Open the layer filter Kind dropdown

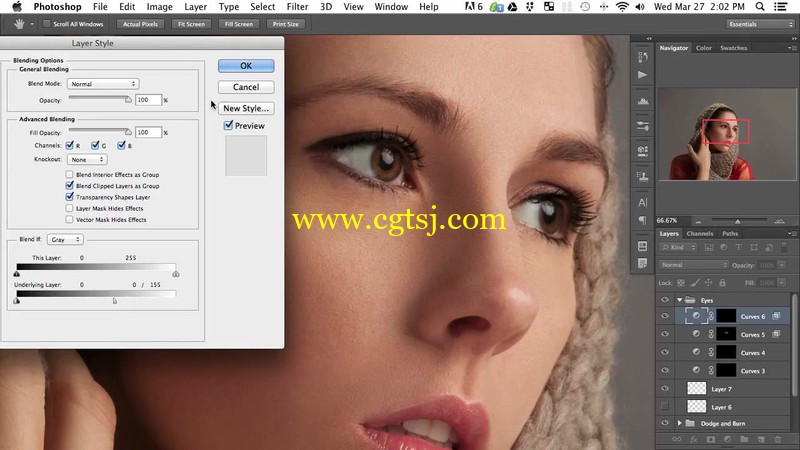tap(679, 247)
